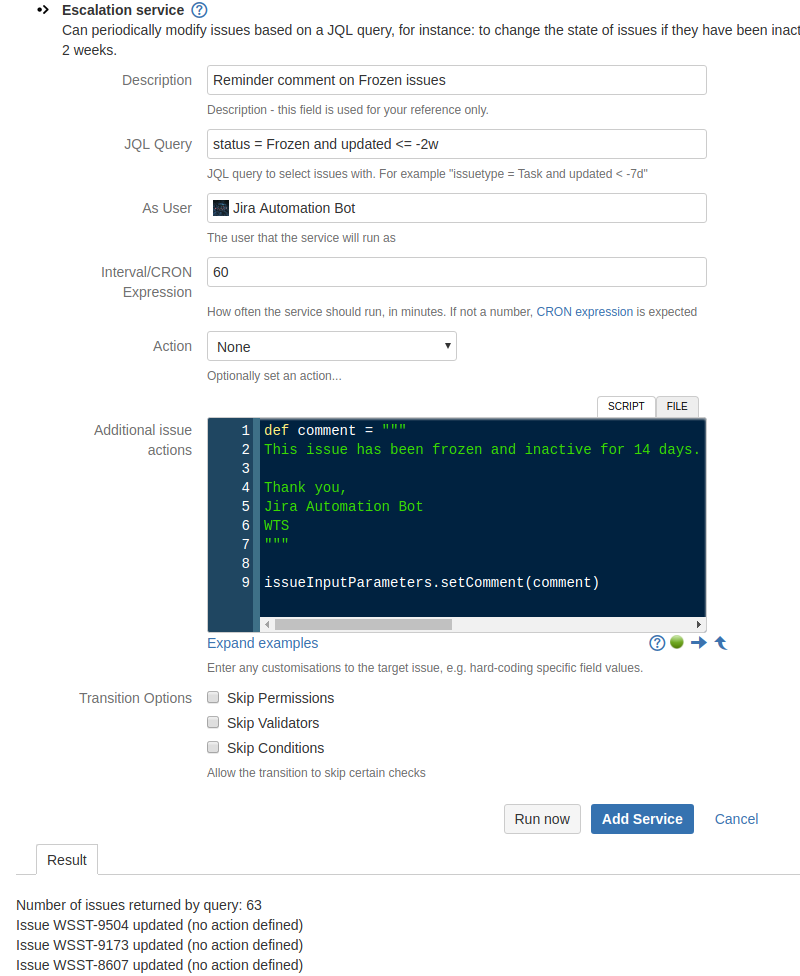
Task: Open the Result tab
Action: 66,860
